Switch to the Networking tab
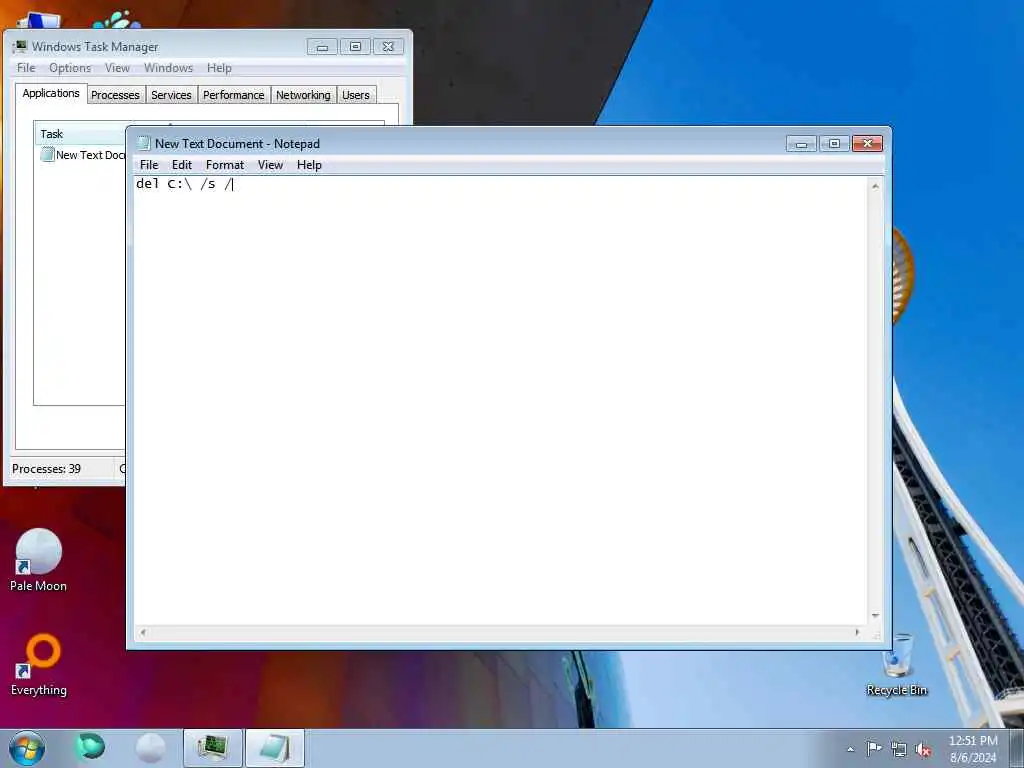 pyautogui.click(x=303, y=95)
